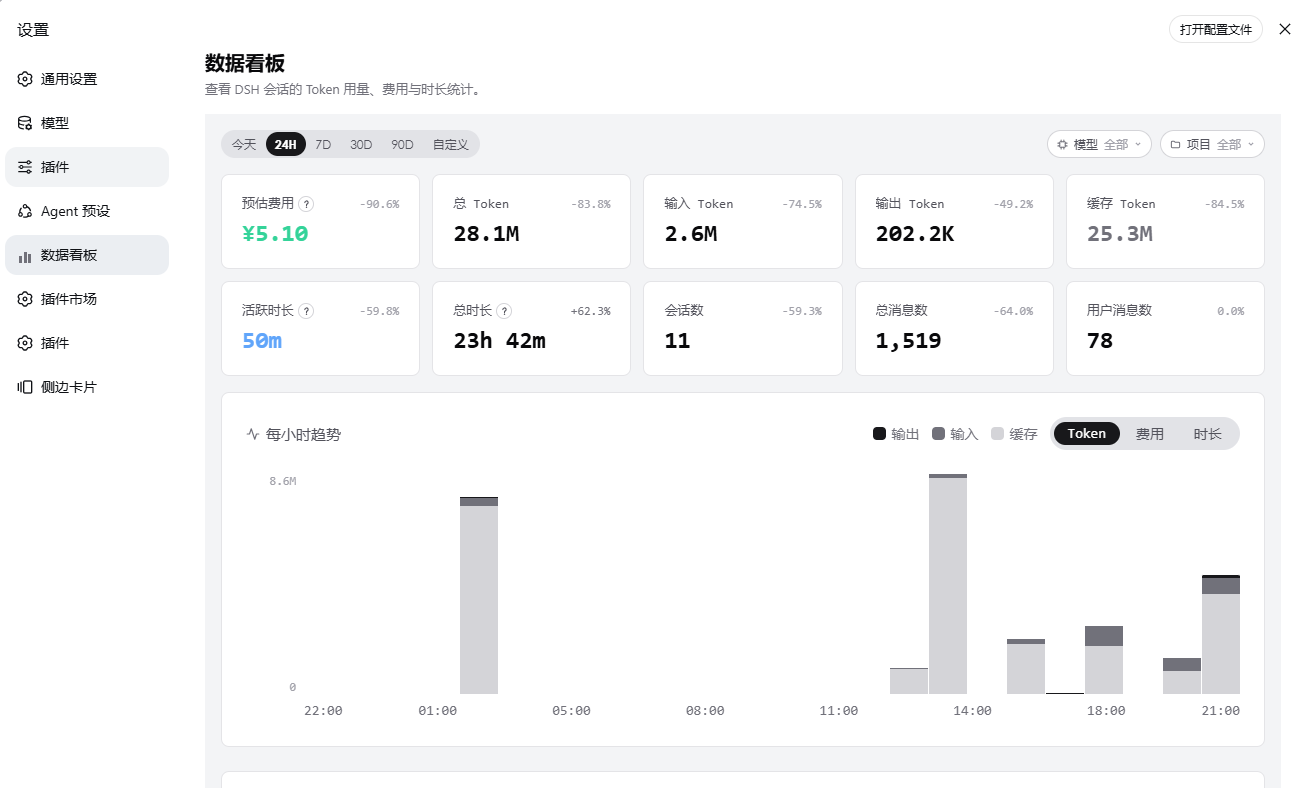Click the 输入 Token 2.6M value
The image size is (1303, 788).
click(x=691, y=234)
